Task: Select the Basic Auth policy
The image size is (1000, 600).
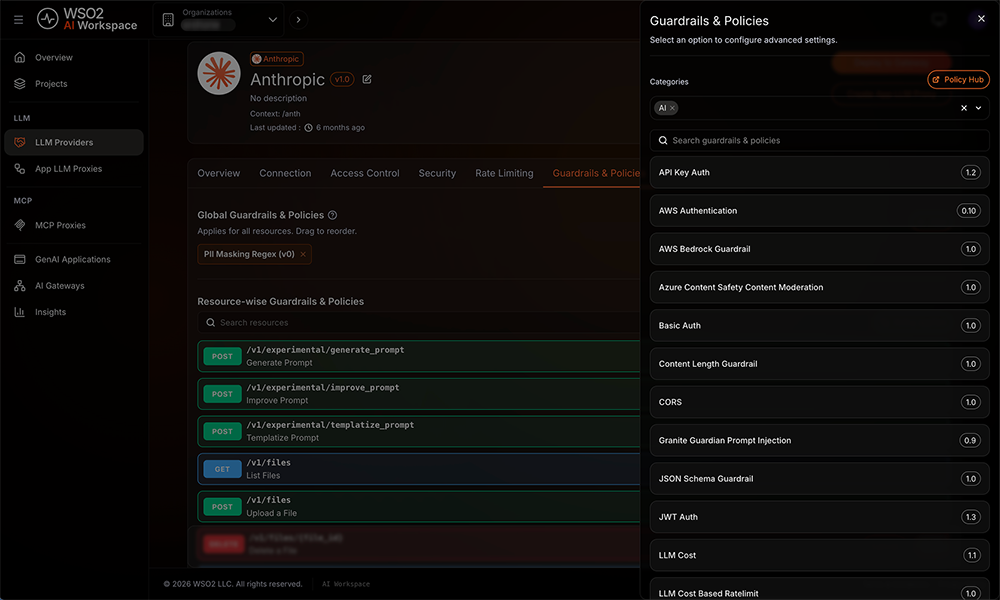Action: click(x=820, y=326)
